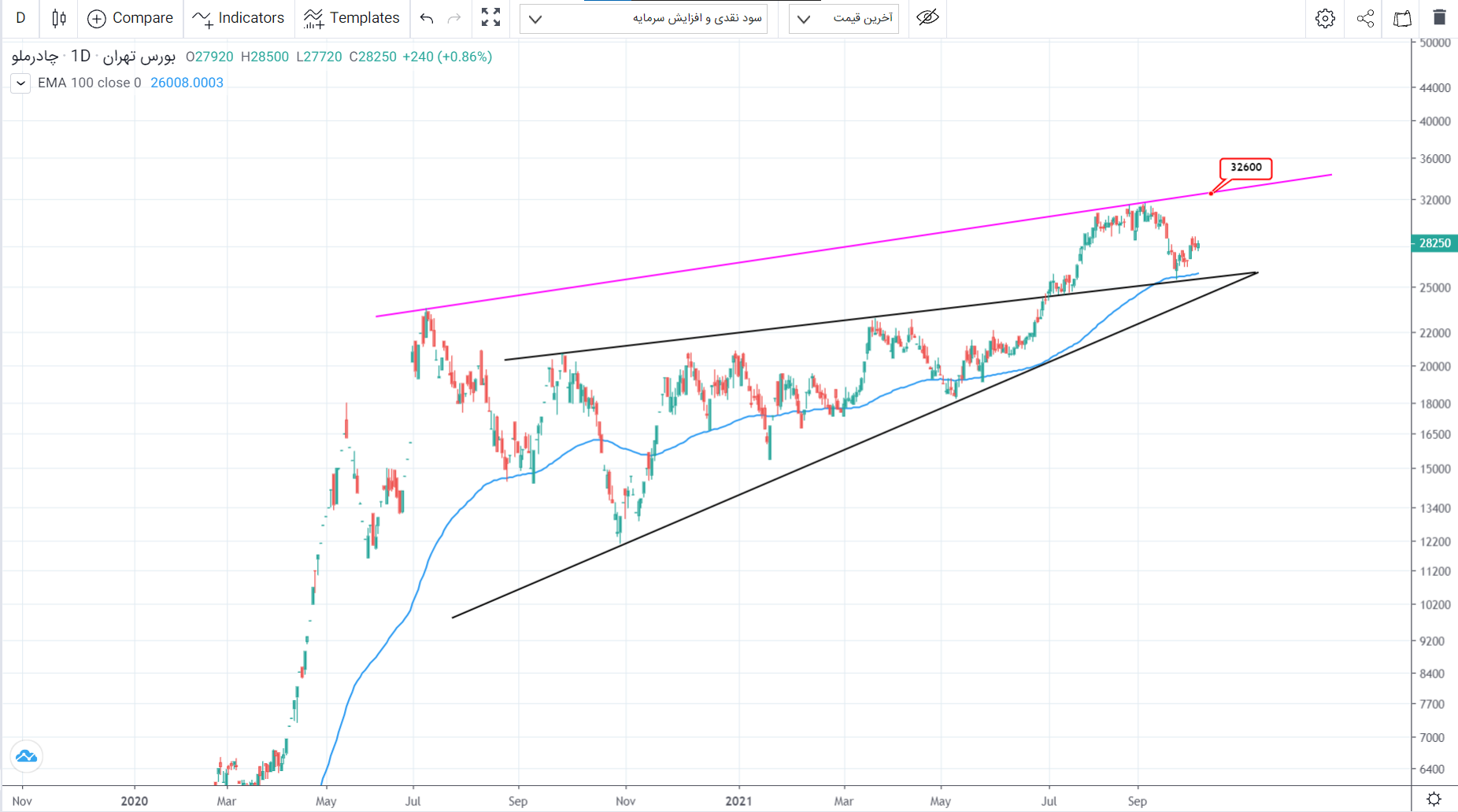Toggle the hide drawings eye icon
Viewport: 1458px width, 812px height.
click(x=927, y=18)
